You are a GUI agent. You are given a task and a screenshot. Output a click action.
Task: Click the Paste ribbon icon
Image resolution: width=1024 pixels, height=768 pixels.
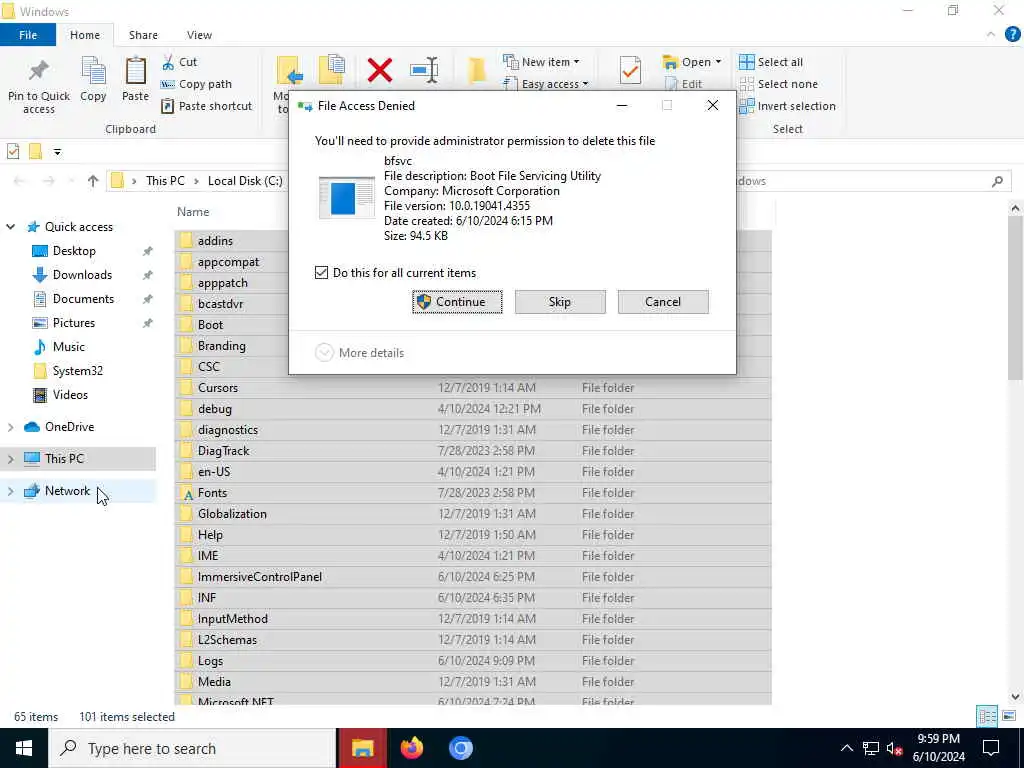point(135,71)
